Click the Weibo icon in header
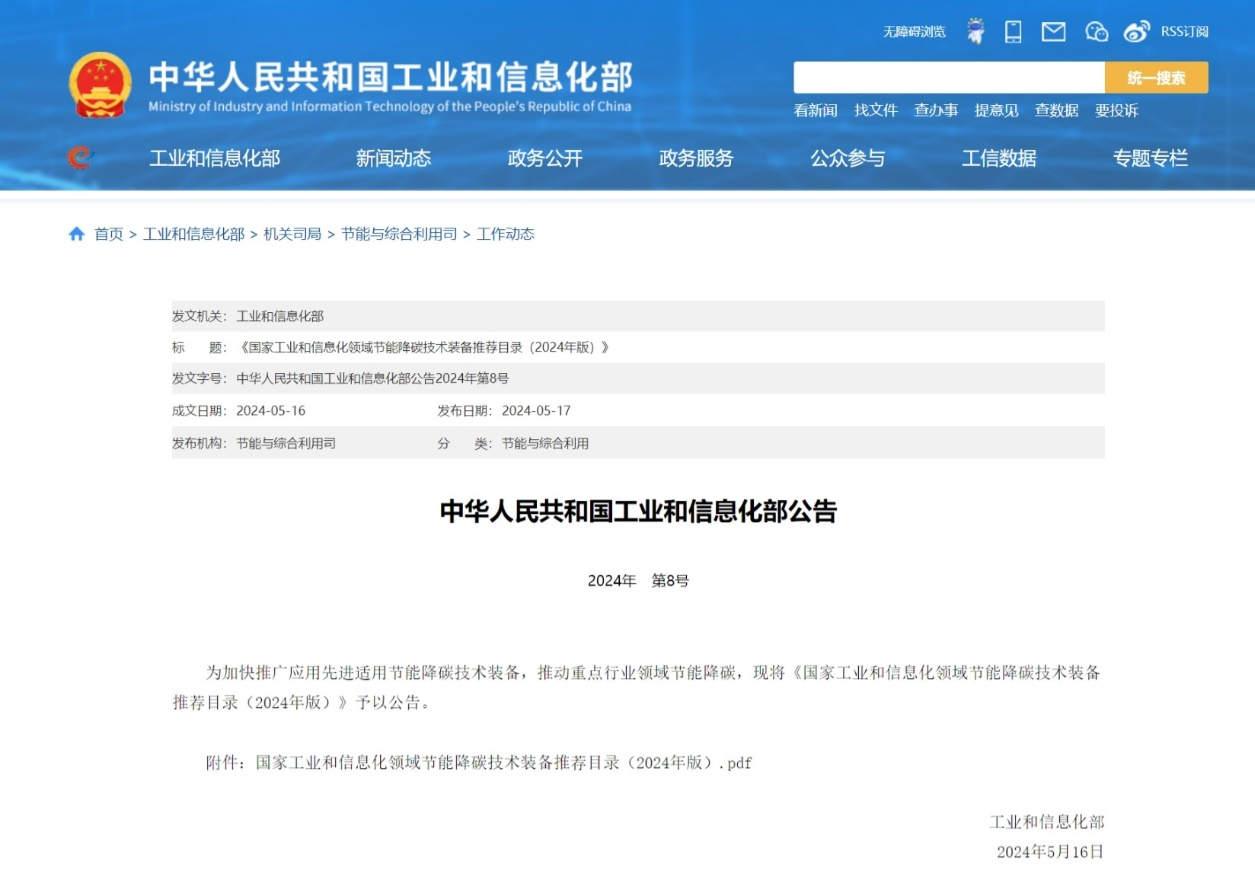 tap(1136, 32)
